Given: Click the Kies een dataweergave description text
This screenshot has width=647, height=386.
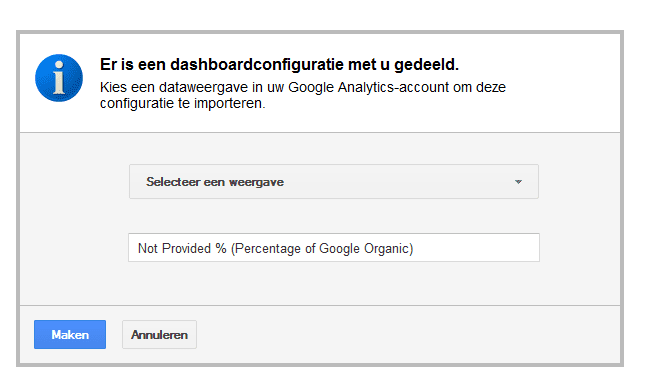Looking at the screenshot, I should click(x=303, y=95).
